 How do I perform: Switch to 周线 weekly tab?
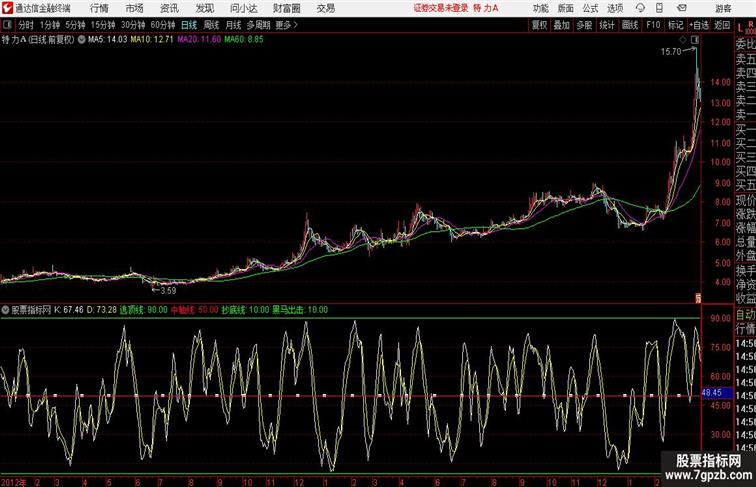(x=211, y=25)
